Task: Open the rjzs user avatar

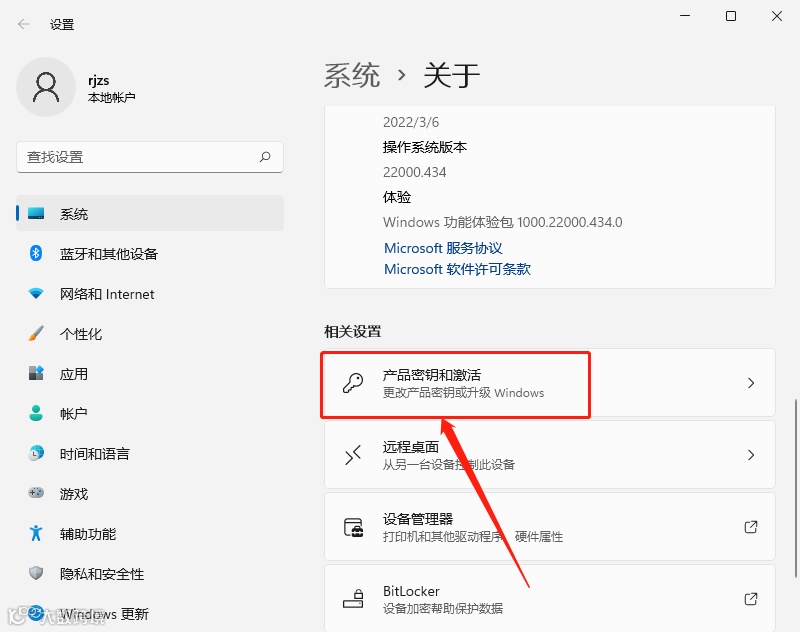Action: coord(46,87)
